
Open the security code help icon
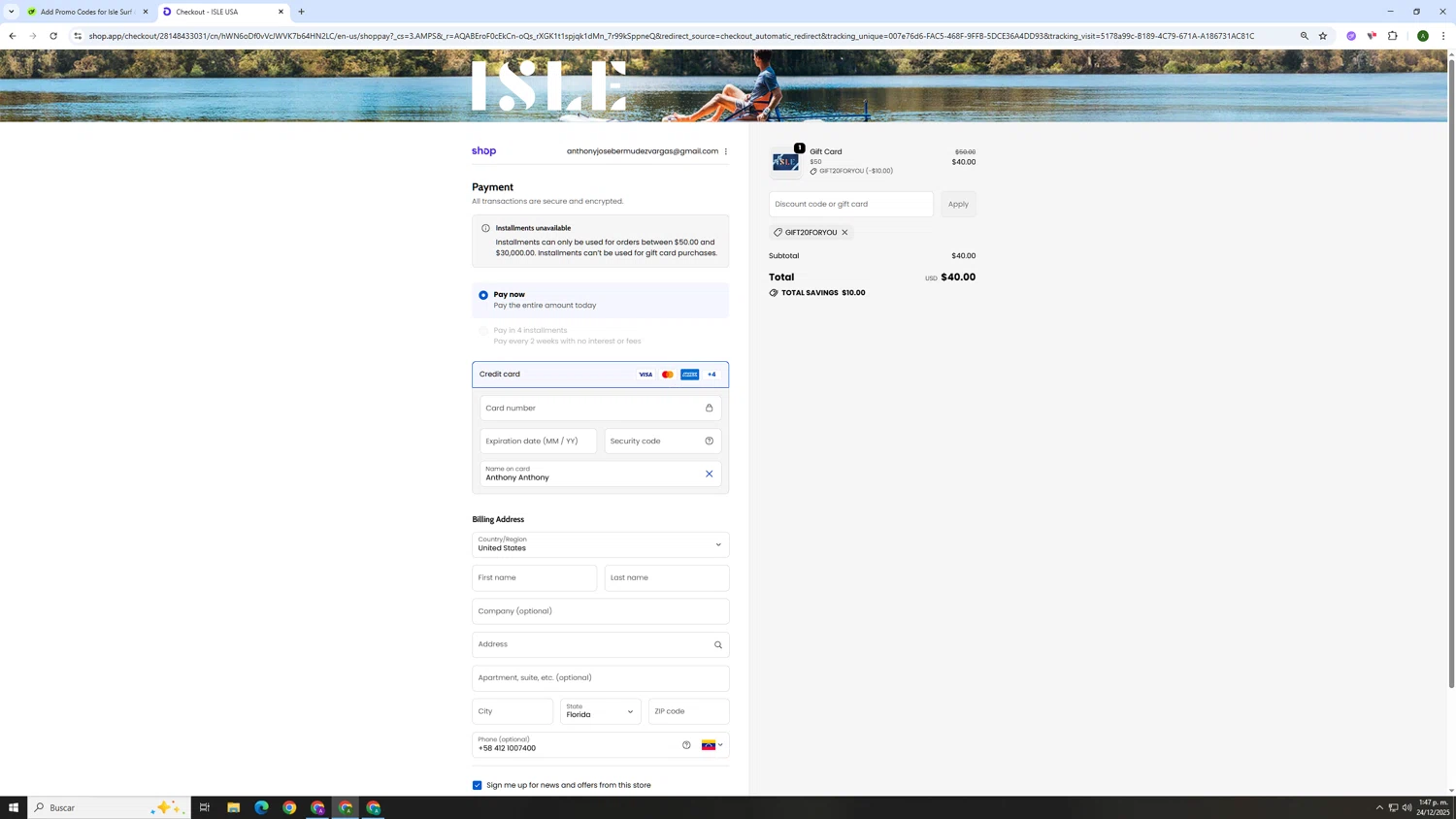(x=710, y=442)
